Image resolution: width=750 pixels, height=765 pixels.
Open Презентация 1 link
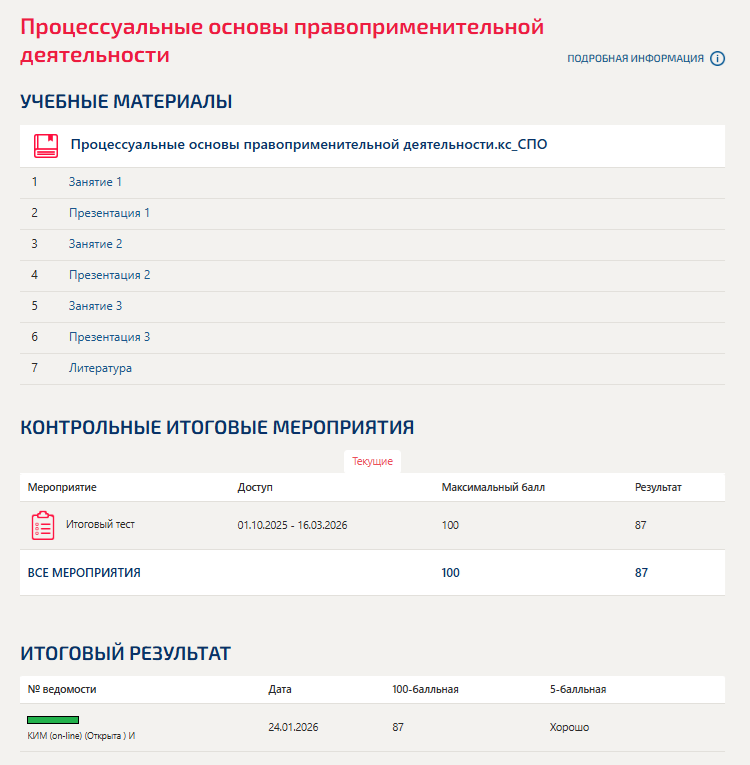[x=109, y=213]
